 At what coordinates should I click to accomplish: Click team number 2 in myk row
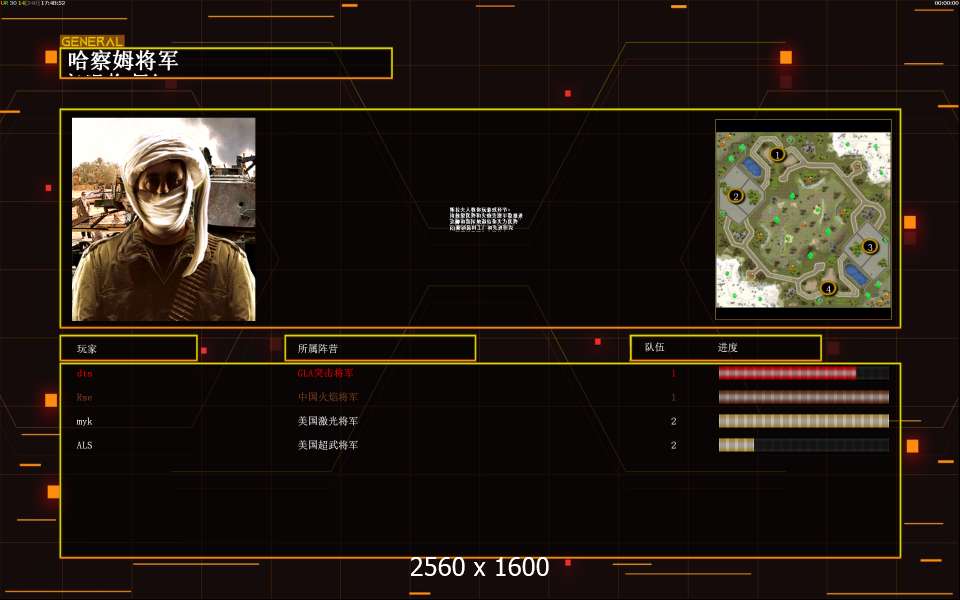(x=673, y=421)
